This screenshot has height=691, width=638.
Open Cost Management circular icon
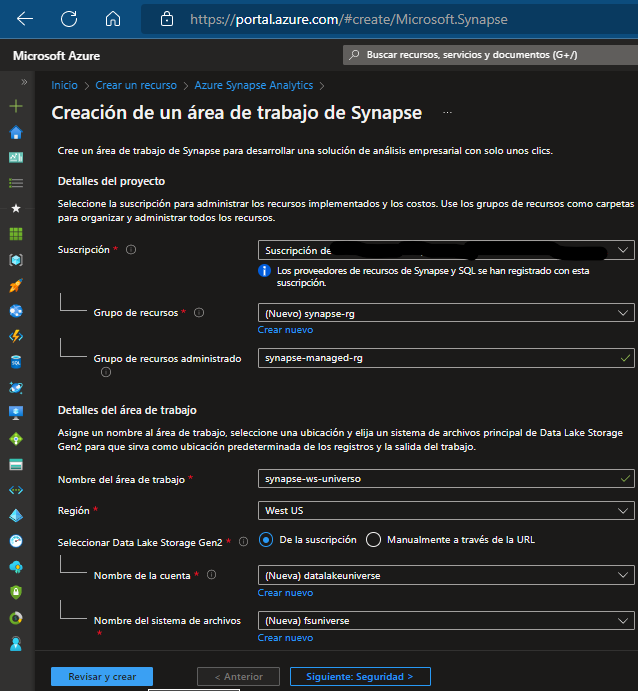tap(16, 618)
